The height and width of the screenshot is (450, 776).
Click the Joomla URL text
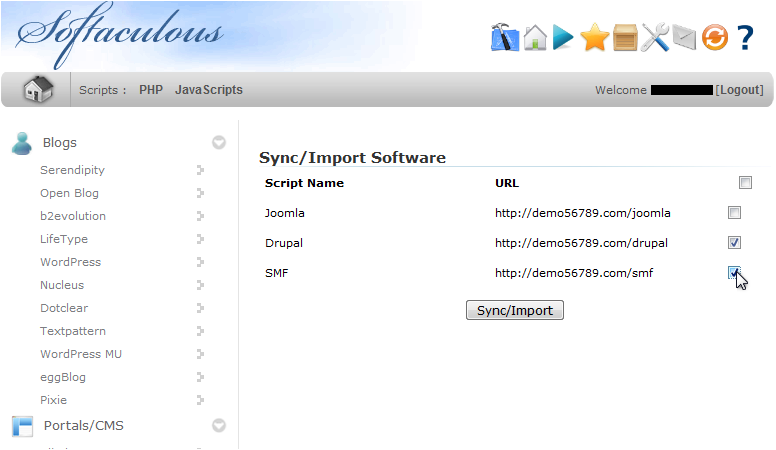point(582,213)
